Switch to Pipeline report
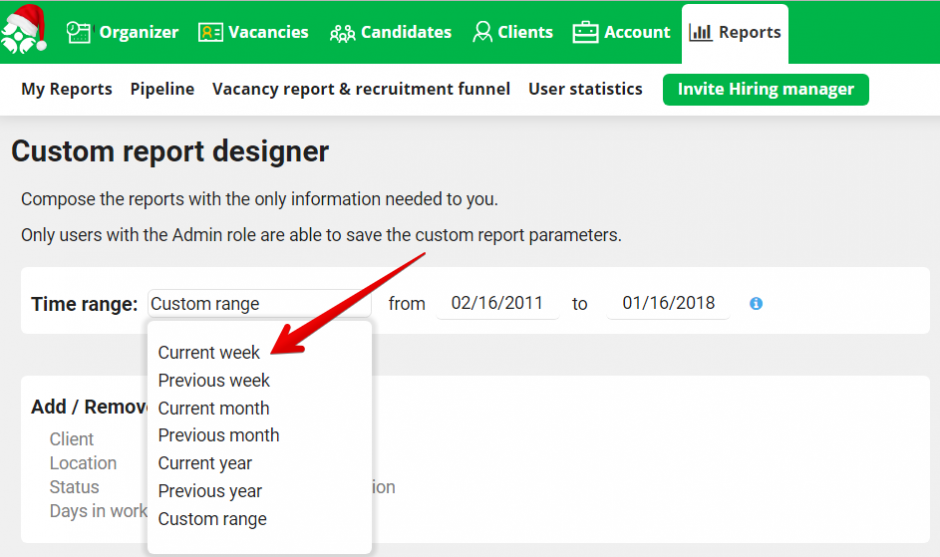 162,89
